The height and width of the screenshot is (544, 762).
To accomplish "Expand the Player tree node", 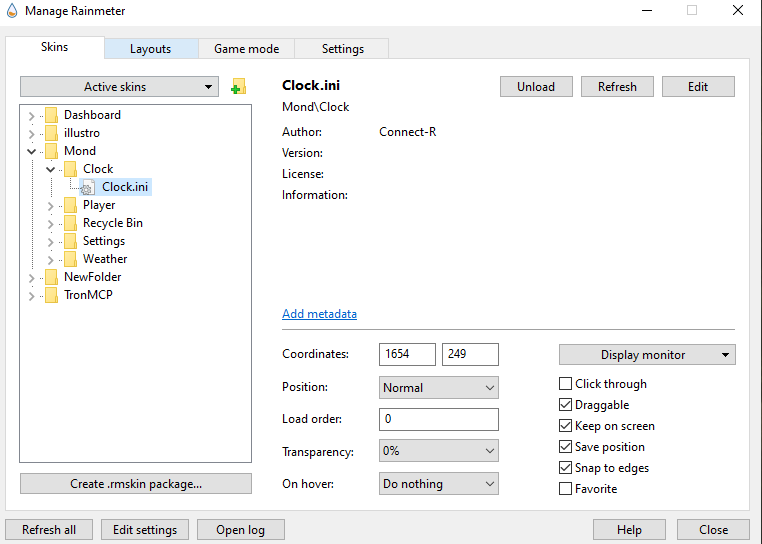I will click(x=51, y=206).
